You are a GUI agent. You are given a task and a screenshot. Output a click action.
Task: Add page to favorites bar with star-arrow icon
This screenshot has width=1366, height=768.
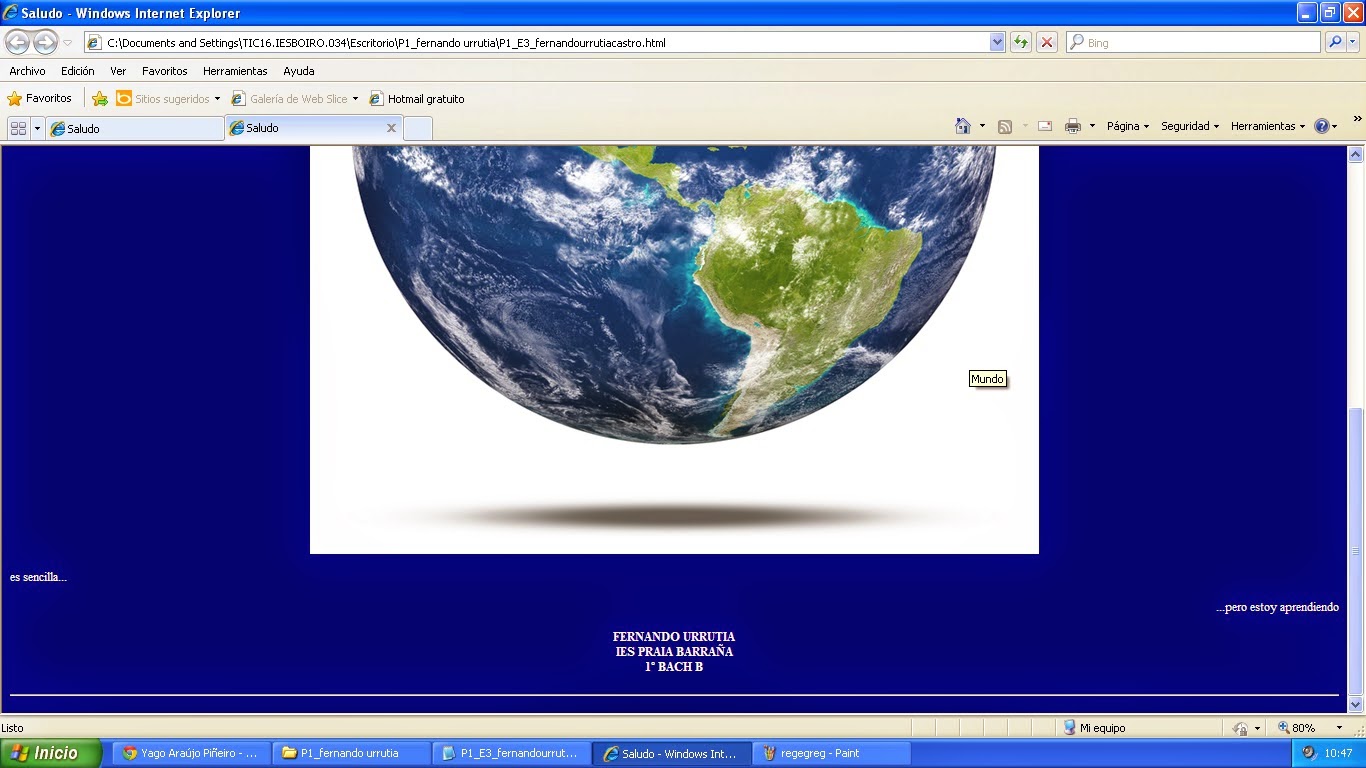pos(100,99)
